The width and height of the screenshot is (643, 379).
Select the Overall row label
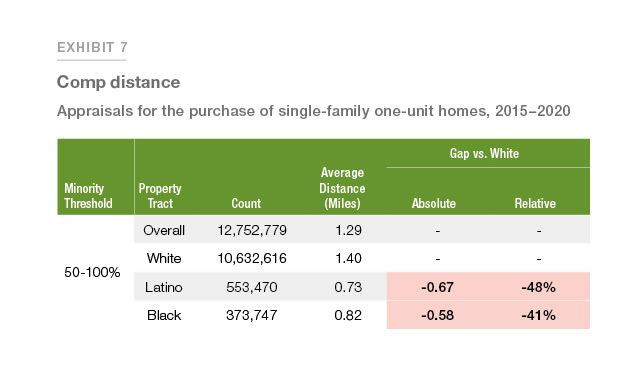pyautogui.click(x=164, y=230)
